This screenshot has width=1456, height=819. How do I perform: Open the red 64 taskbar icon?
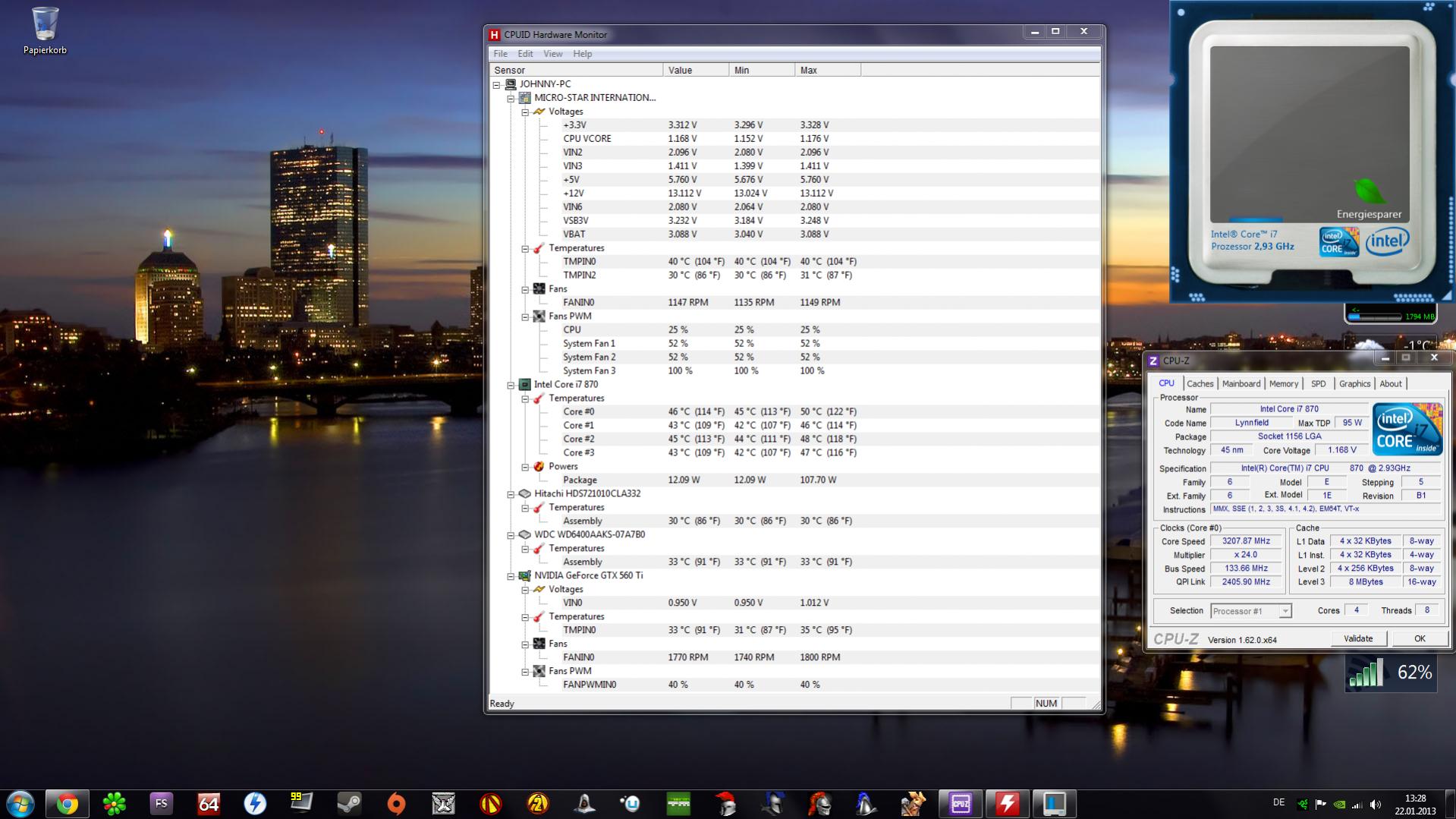208,803
